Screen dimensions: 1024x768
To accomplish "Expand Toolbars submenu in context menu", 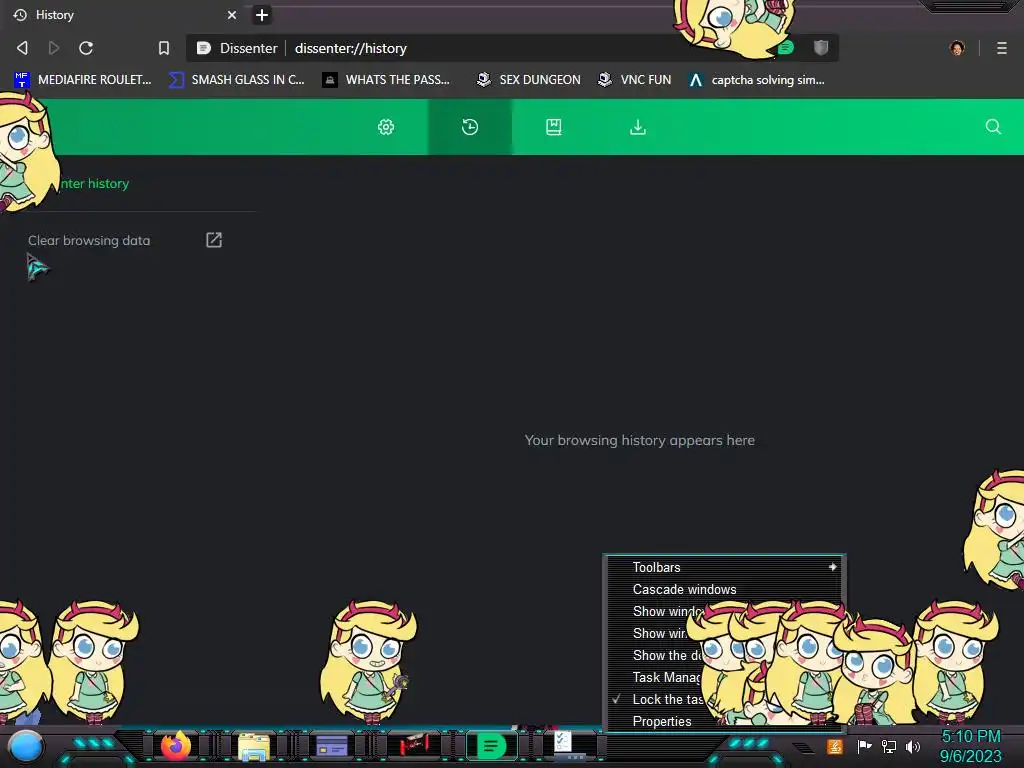I will (725, 567).
